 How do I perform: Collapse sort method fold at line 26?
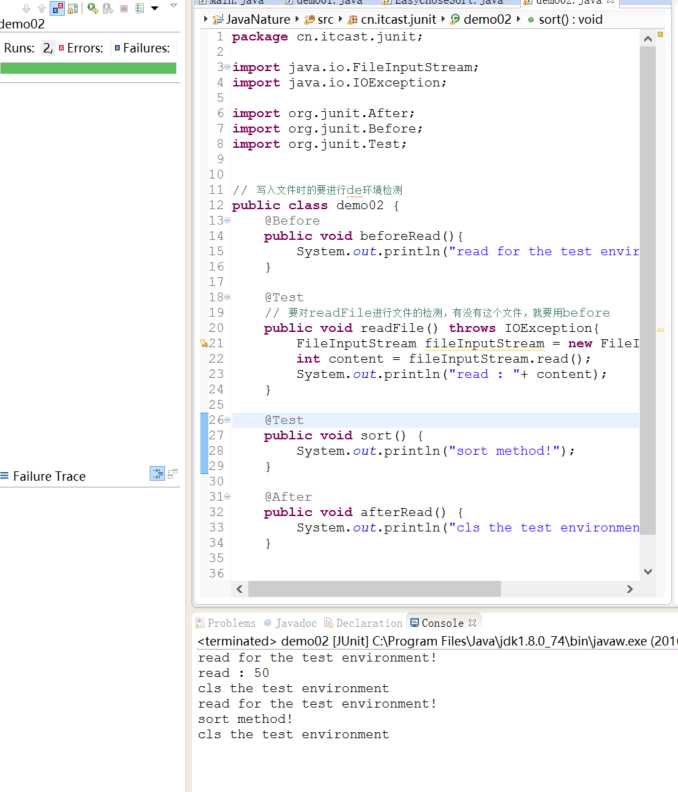tap(227, 420)
